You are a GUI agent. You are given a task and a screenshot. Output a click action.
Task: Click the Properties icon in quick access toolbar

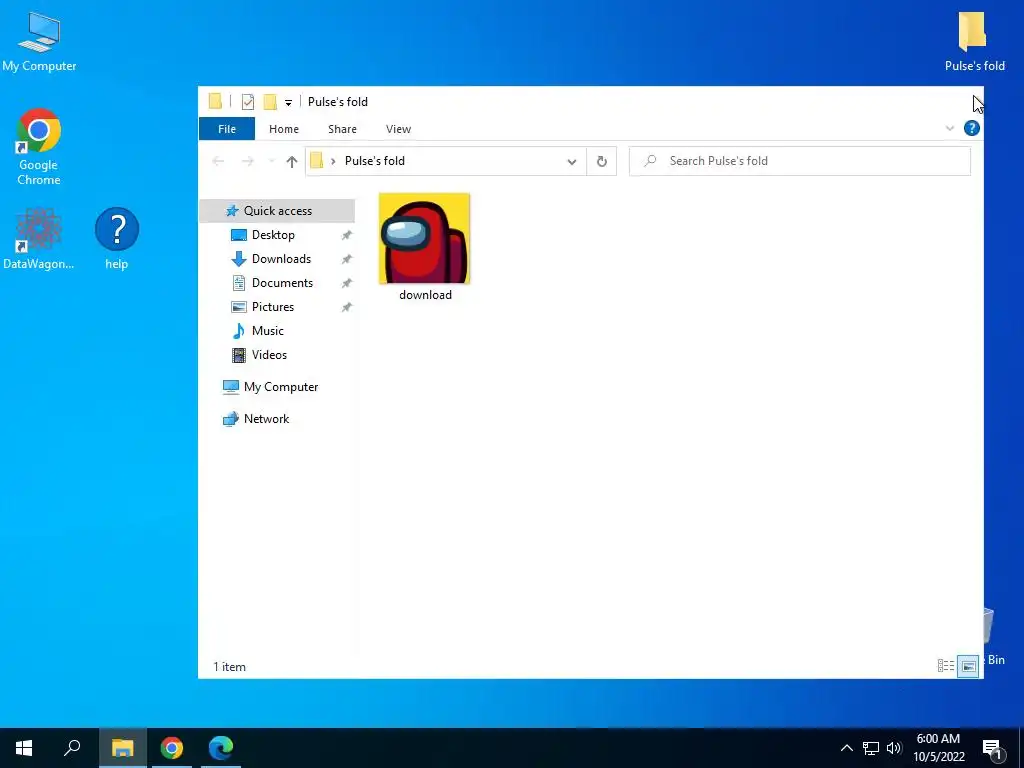click(x=248, y=102)
